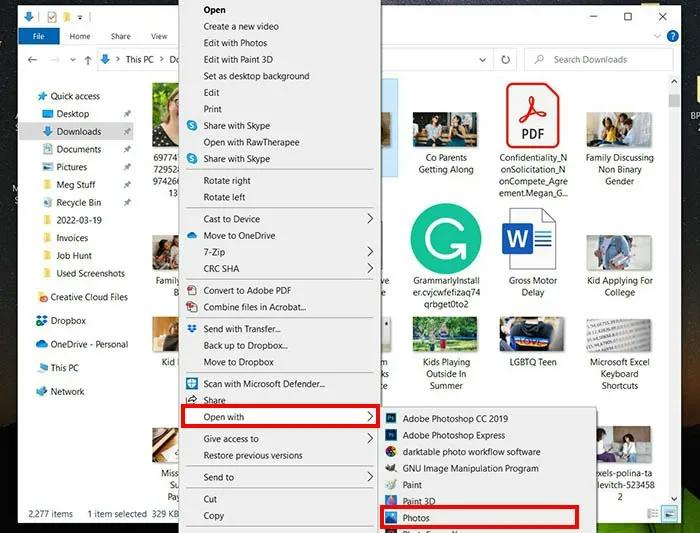
Task: Select Family Discussing Non Binary Gender image
Action: pos(619,129)
